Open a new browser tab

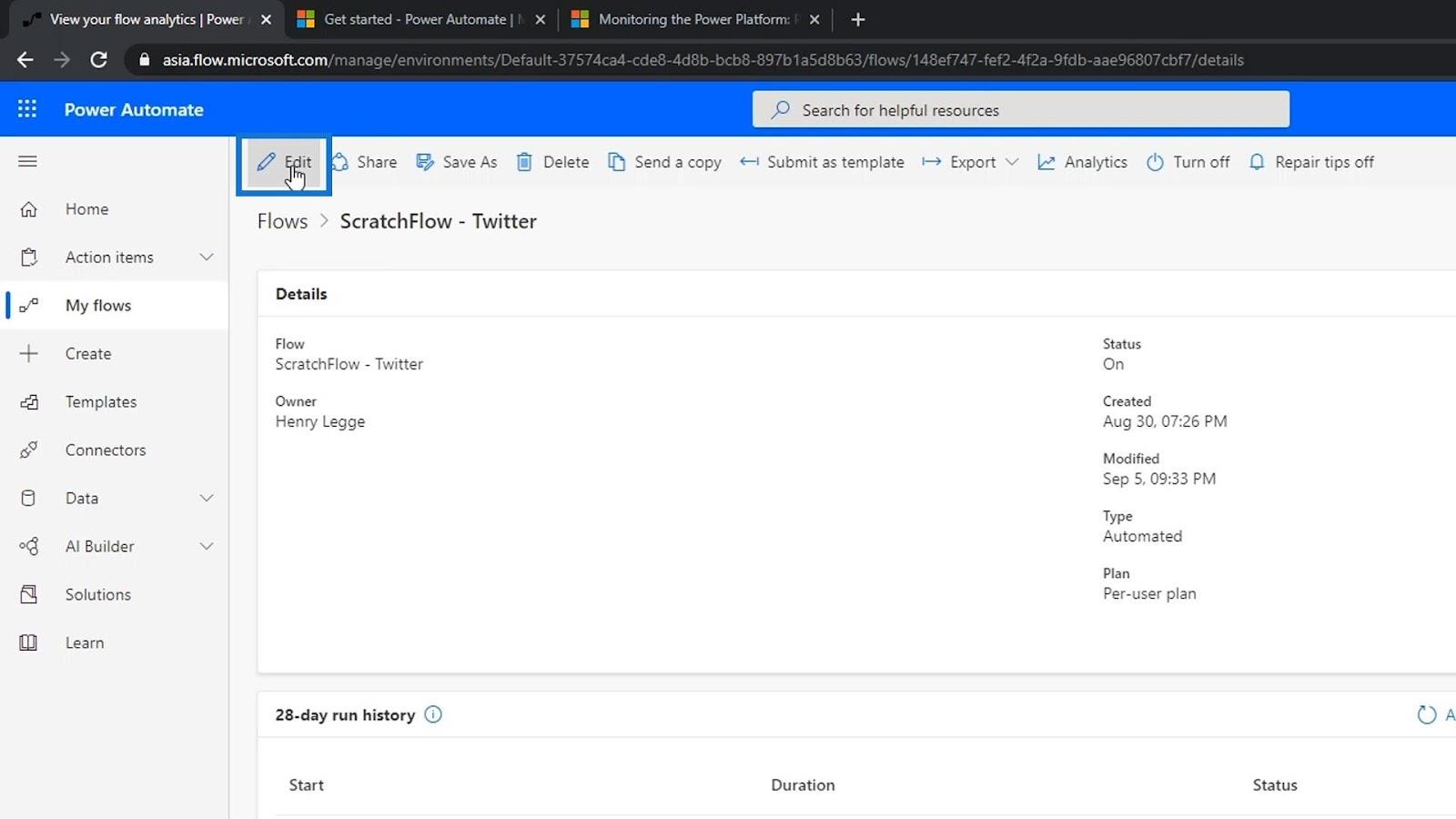[857, 19]
